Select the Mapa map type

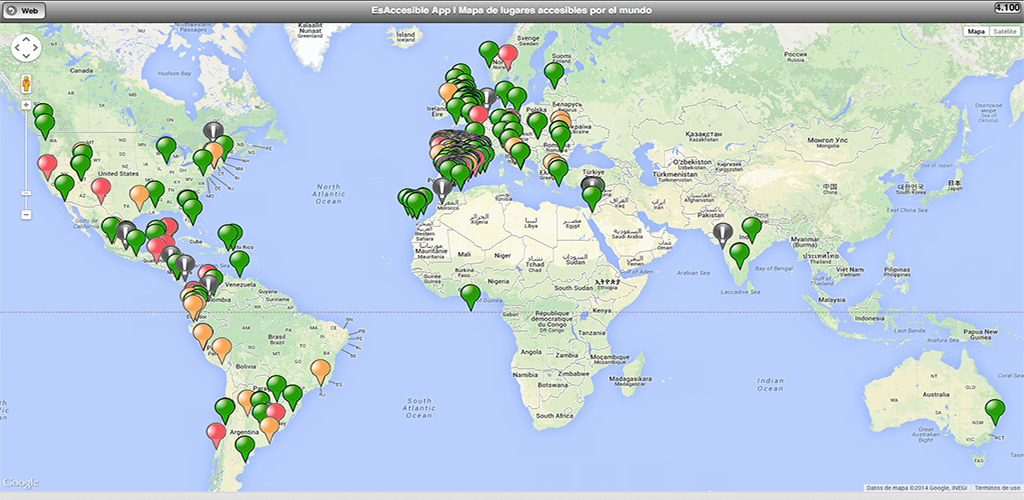point(975,32)
